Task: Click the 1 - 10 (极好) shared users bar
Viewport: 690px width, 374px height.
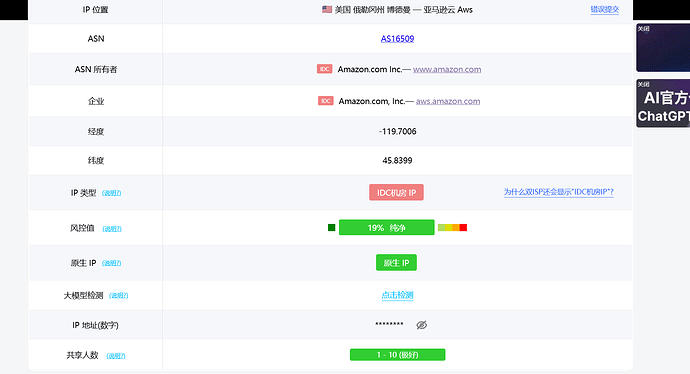Action: (x=397, y=355)
